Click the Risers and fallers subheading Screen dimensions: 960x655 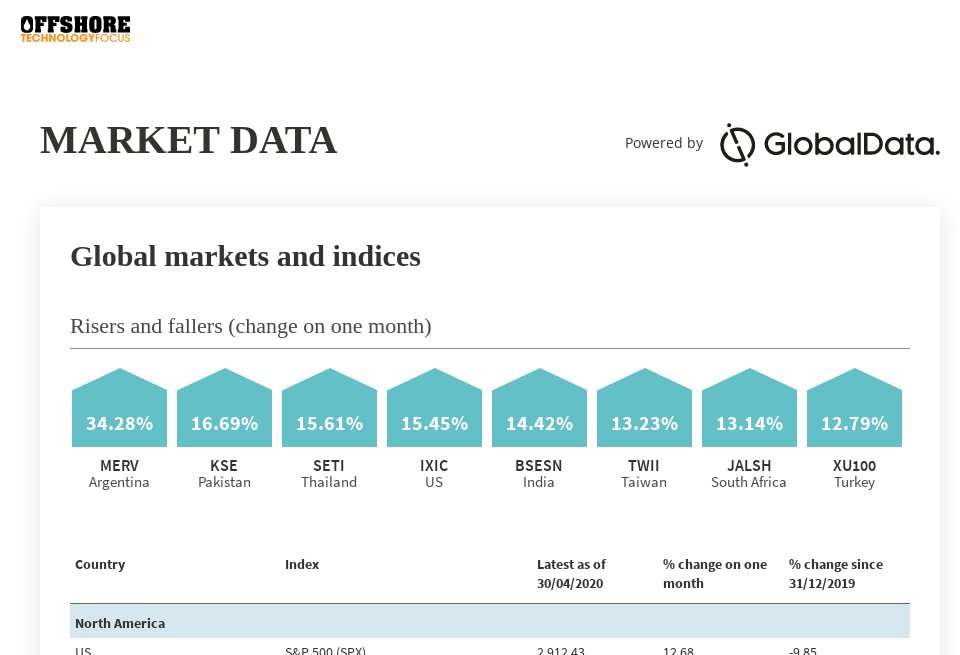pyautogui.click(x=250, y=326)
